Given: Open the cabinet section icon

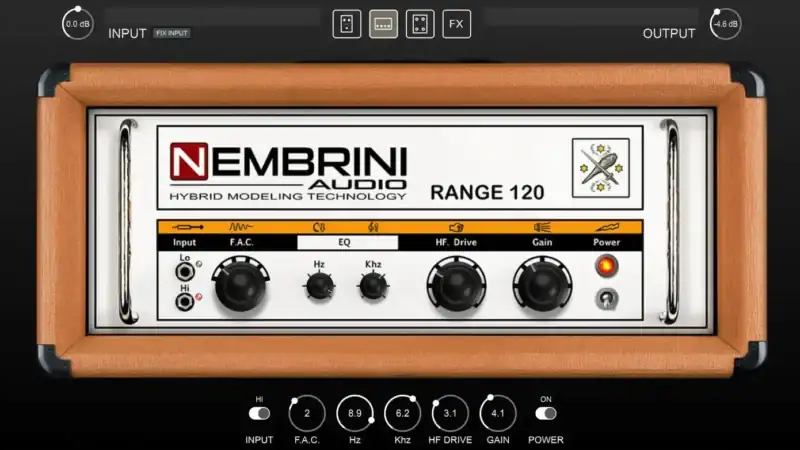Looking at the screenshot, I should click(420, 24).
